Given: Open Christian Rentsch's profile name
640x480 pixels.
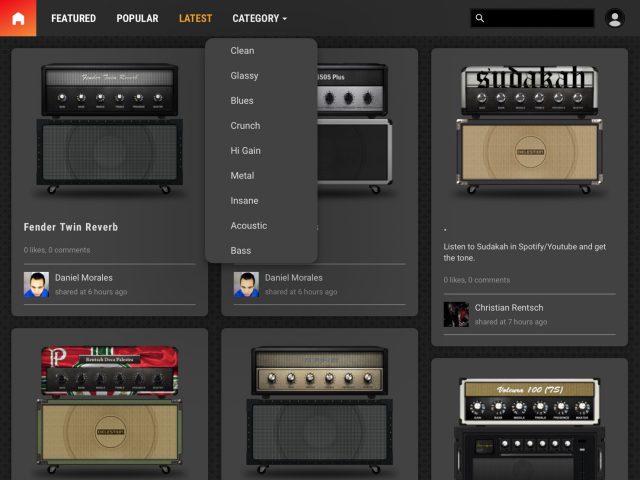Looking at the screenshot, I should [x=509, y=308].
